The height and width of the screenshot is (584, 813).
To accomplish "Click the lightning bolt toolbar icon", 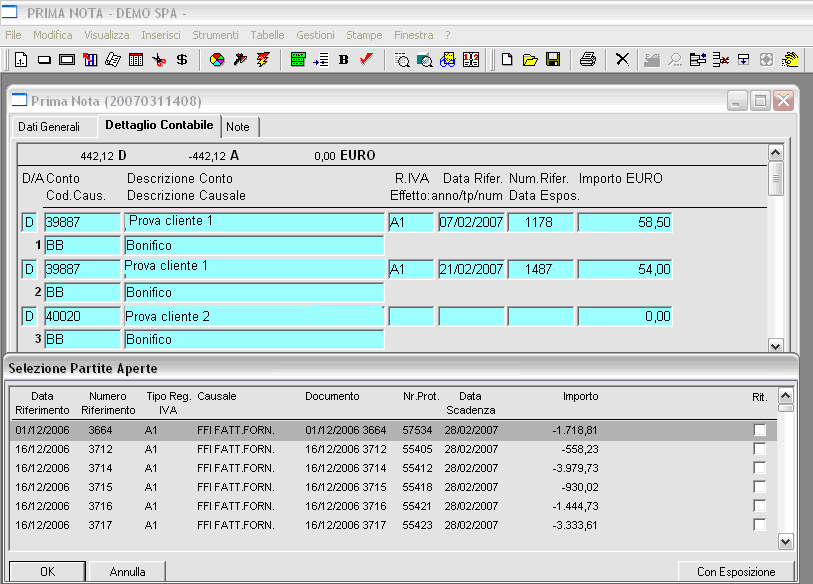I will click(x=263, y=60).
